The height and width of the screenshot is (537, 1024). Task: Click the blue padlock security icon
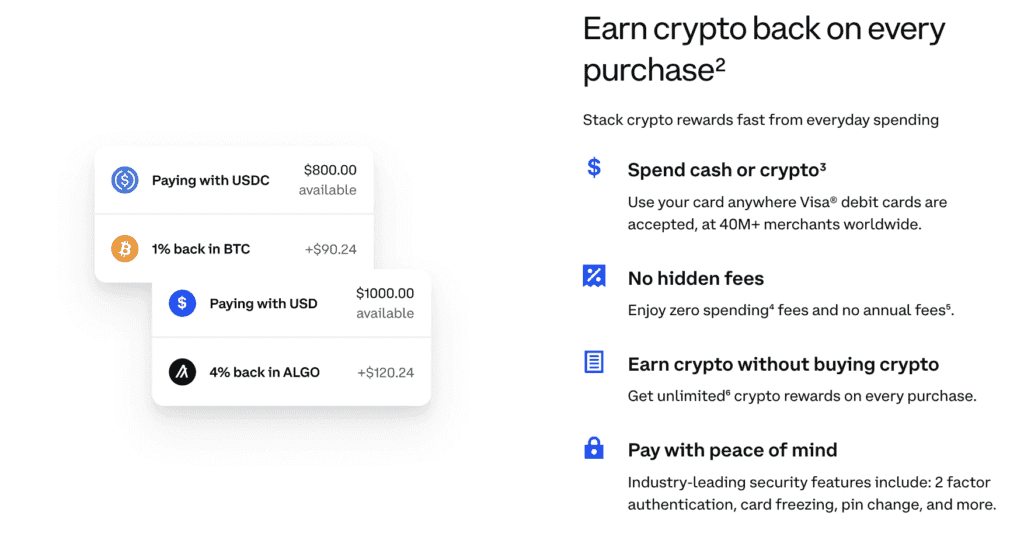tap(594, 448)
